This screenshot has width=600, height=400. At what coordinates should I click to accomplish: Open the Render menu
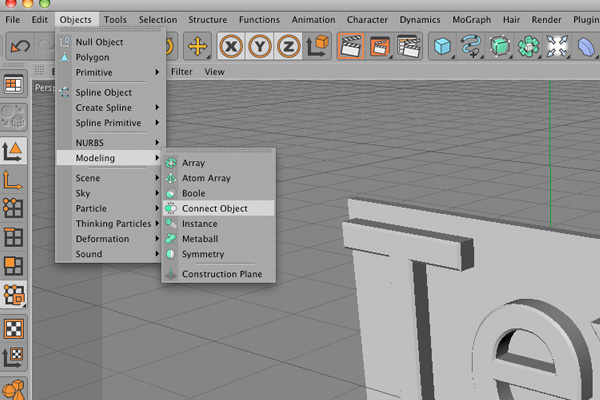[546, 20]
